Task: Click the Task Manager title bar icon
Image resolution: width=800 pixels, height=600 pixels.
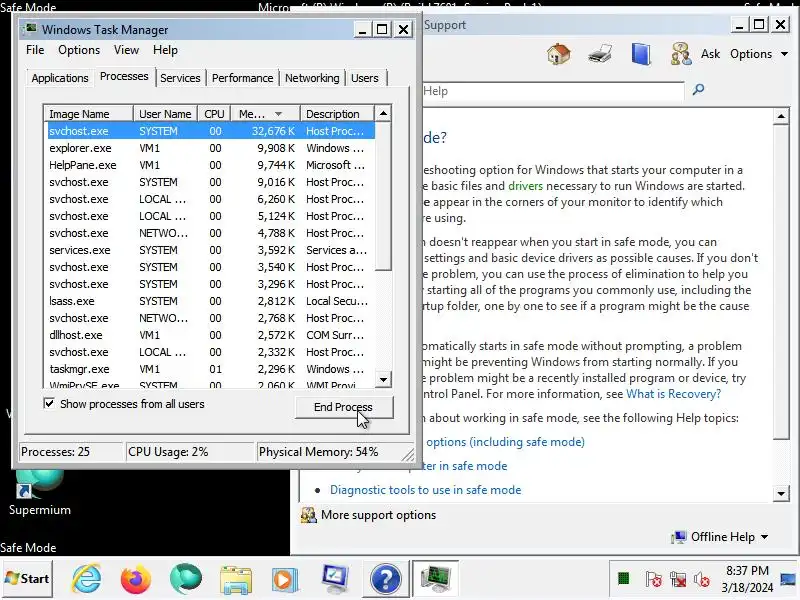Action: pyautogui.click(x=30, y=29)
